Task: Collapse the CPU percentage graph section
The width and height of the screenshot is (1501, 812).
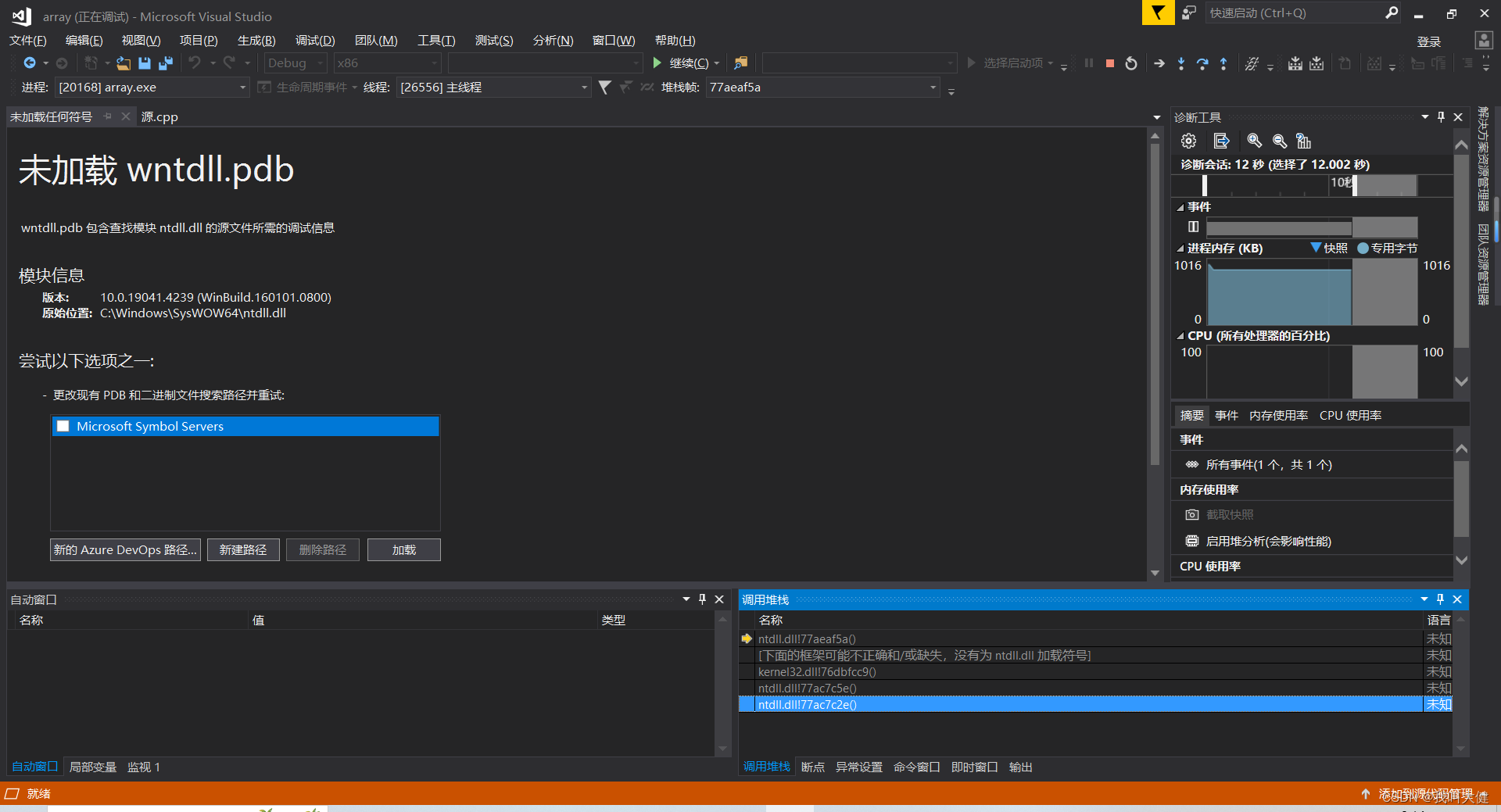Action: pyautogui.click(x=1180, y=336)
